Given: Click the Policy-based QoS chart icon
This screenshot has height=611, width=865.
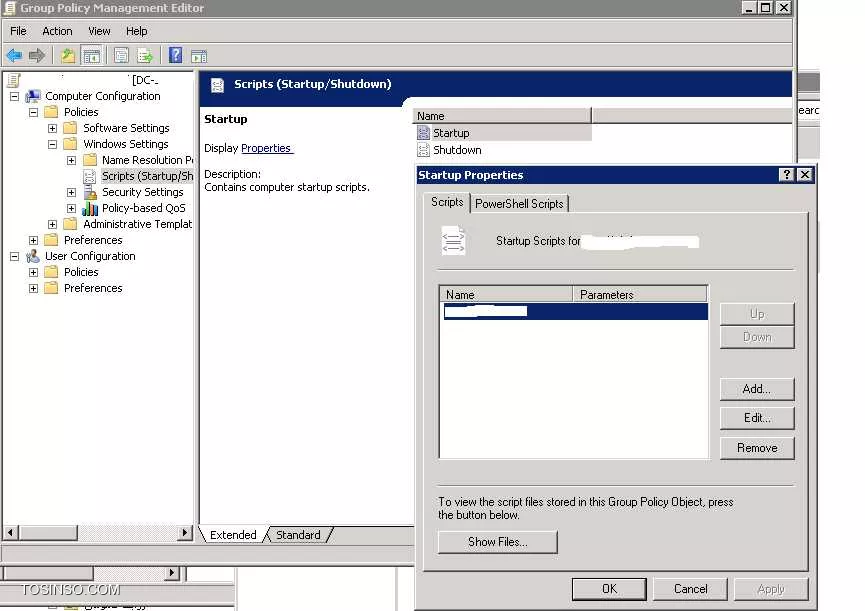Looking at the screenshot, I should coord(90,208).
